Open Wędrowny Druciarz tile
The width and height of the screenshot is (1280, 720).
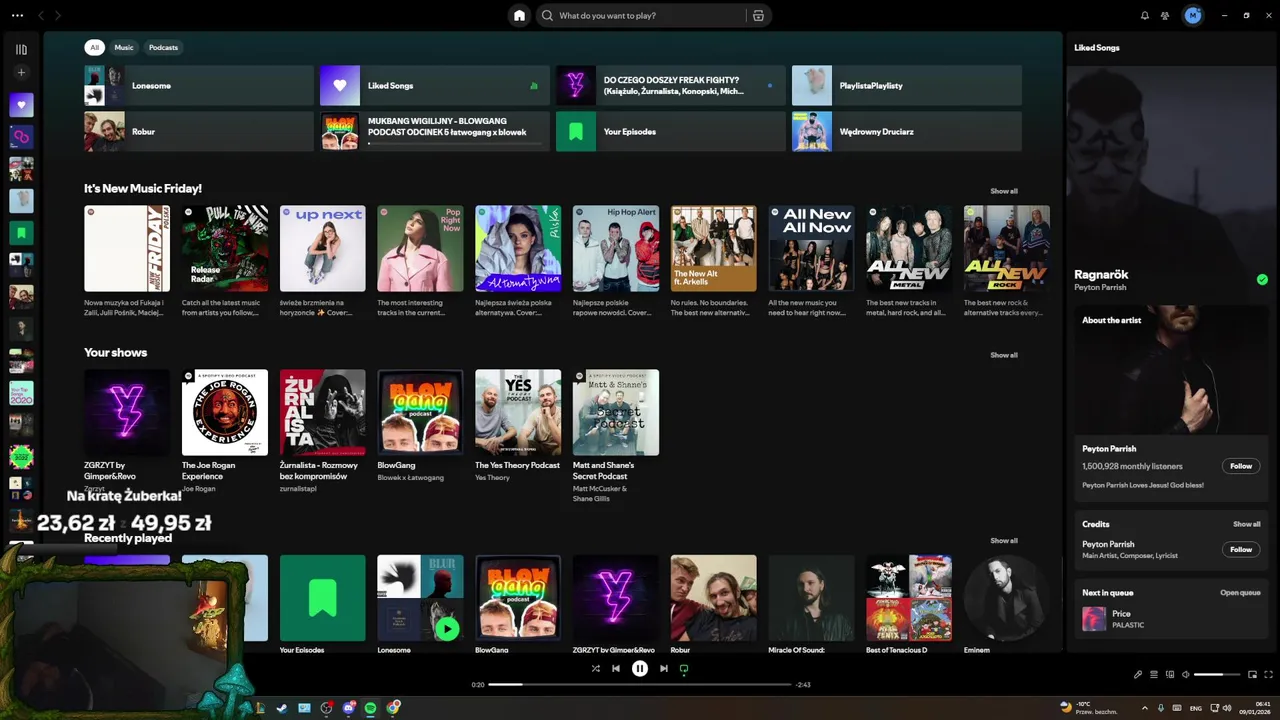tap(907, 131)
